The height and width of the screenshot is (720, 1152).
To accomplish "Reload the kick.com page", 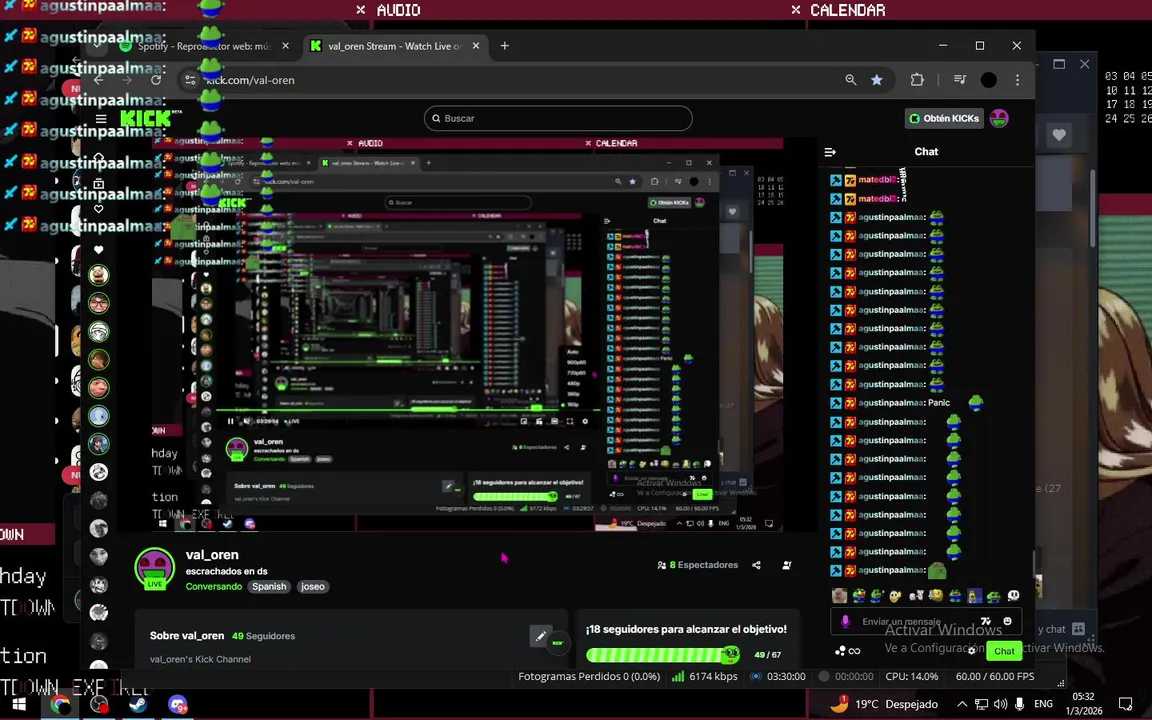I will point(156,80).
